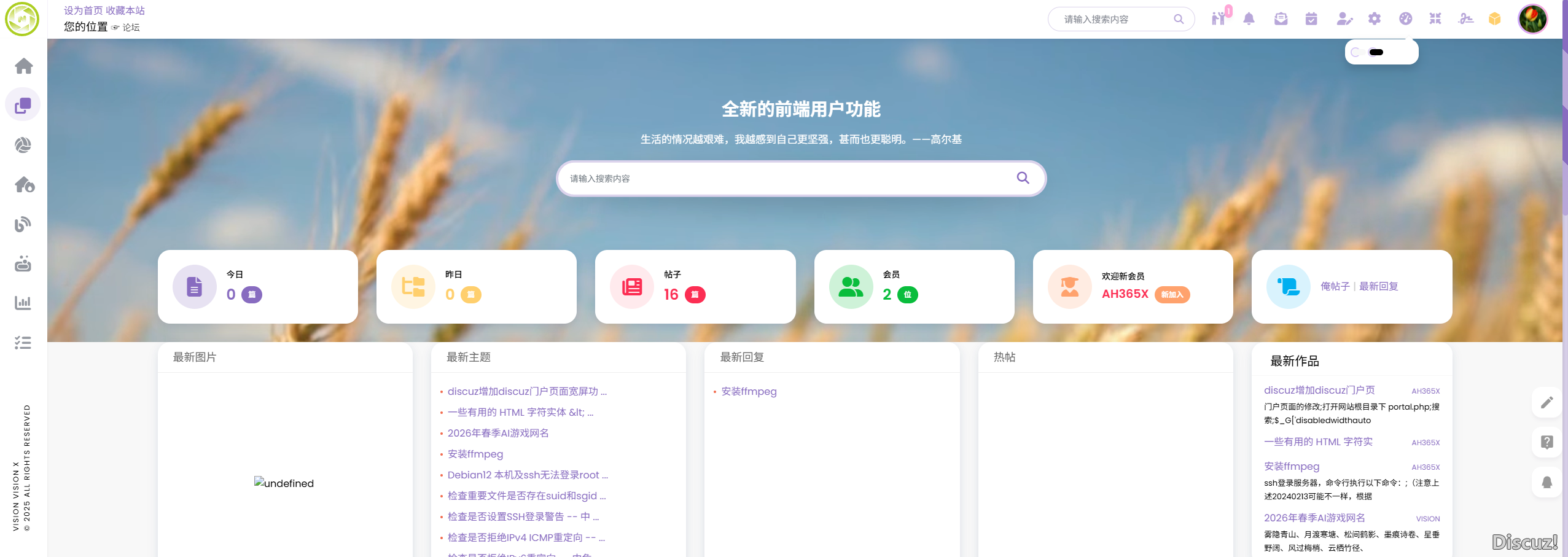Select the home icon in left sidebar
This screenshot has width=1568, height=557.
click(x=23, y=66)
